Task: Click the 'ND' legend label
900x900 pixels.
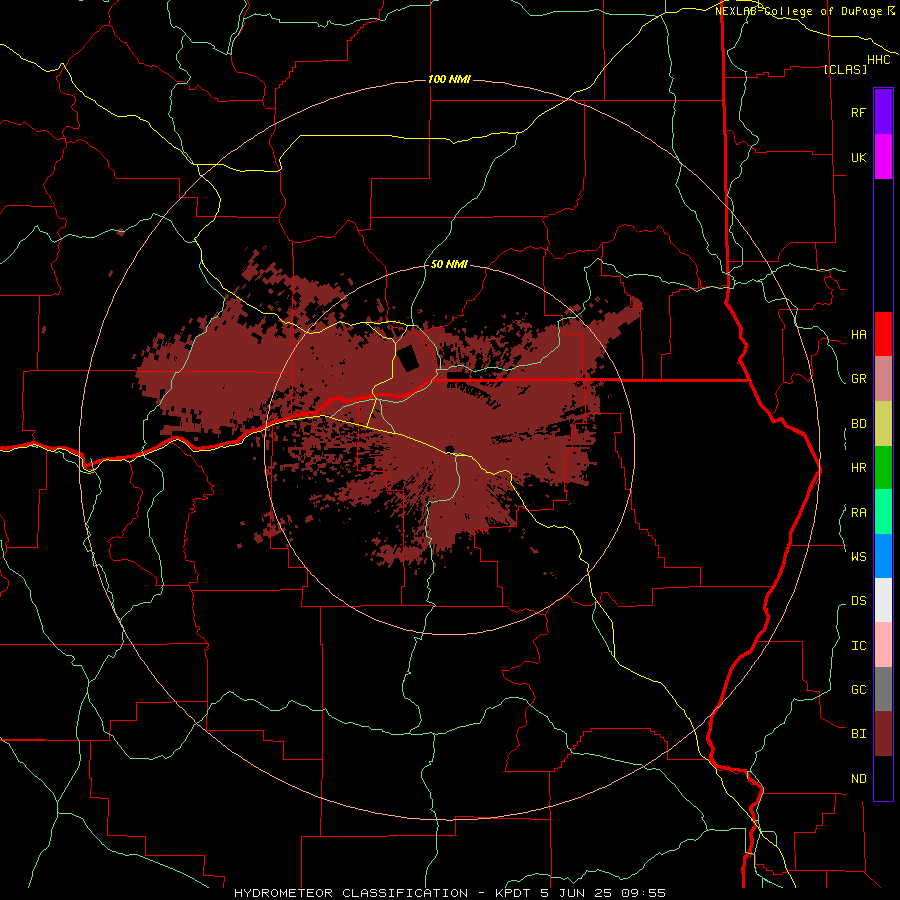Action: point(858,779)
